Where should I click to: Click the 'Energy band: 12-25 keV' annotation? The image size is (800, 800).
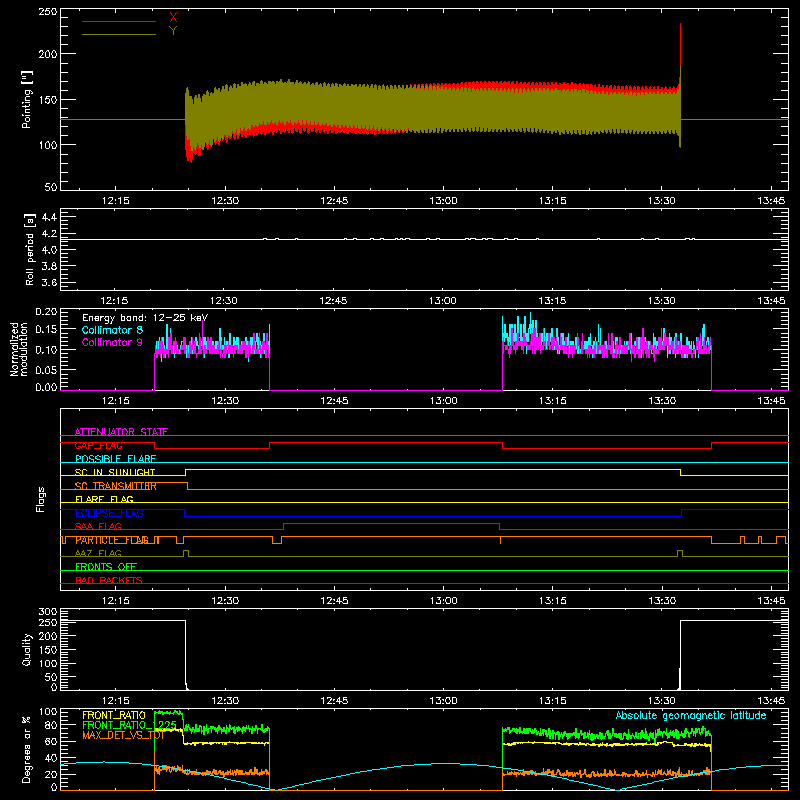click(145, 318)
